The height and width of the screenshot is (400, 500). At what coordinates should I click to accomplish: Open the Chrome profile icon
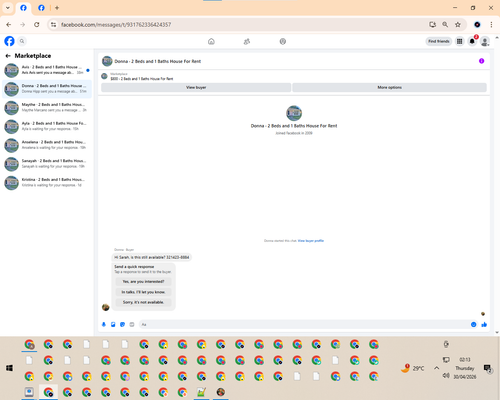point(477,25)
